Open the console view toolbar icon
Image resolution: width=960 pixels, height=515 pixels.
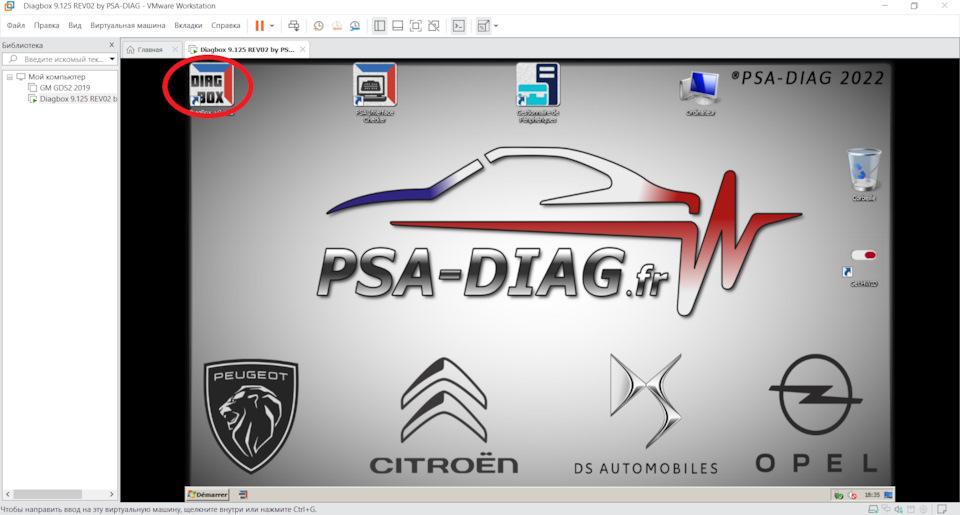click(x=459, y=26)
